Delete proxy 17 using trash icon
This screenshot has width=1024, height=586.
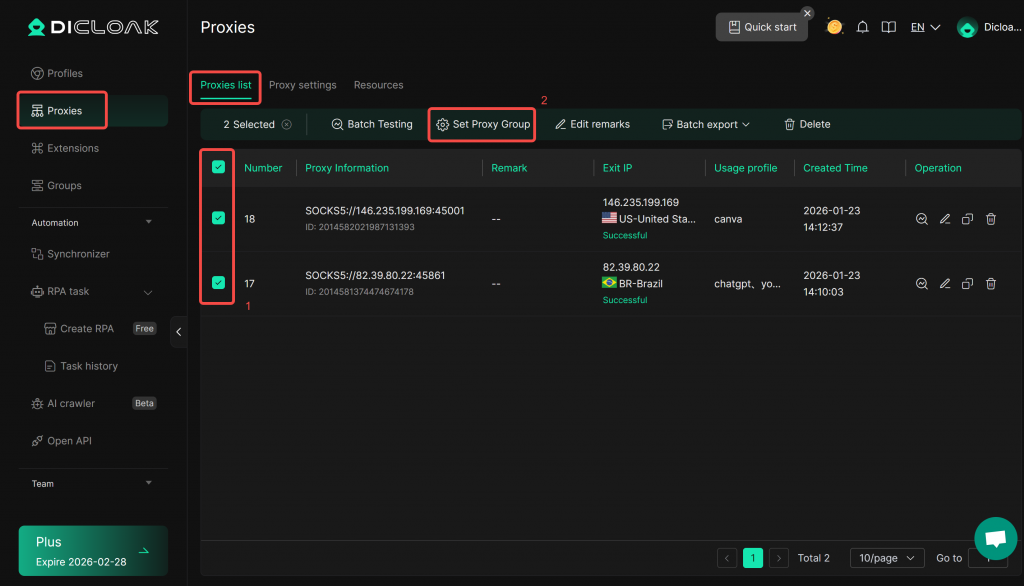tap(991, 284)
